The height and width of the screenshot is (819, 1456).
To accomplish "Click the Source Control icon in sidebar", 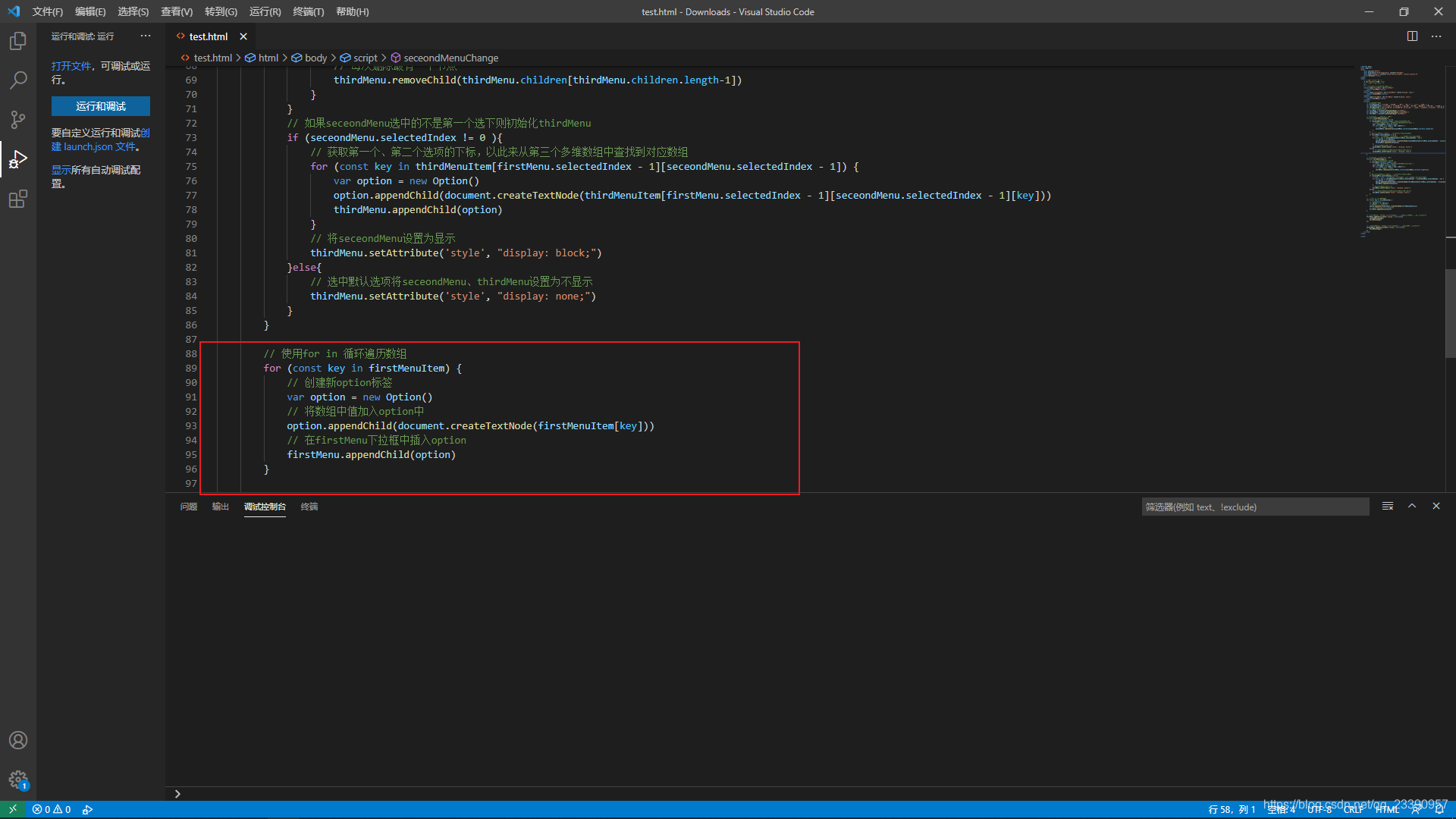I will coord(18,118).
